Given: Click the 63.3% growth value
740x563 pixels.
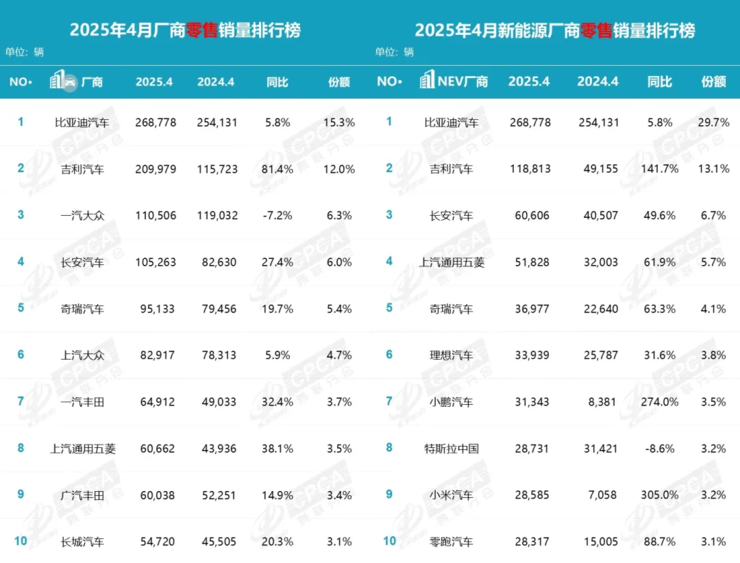Looking at the screenshot, I should pos(659,309).
